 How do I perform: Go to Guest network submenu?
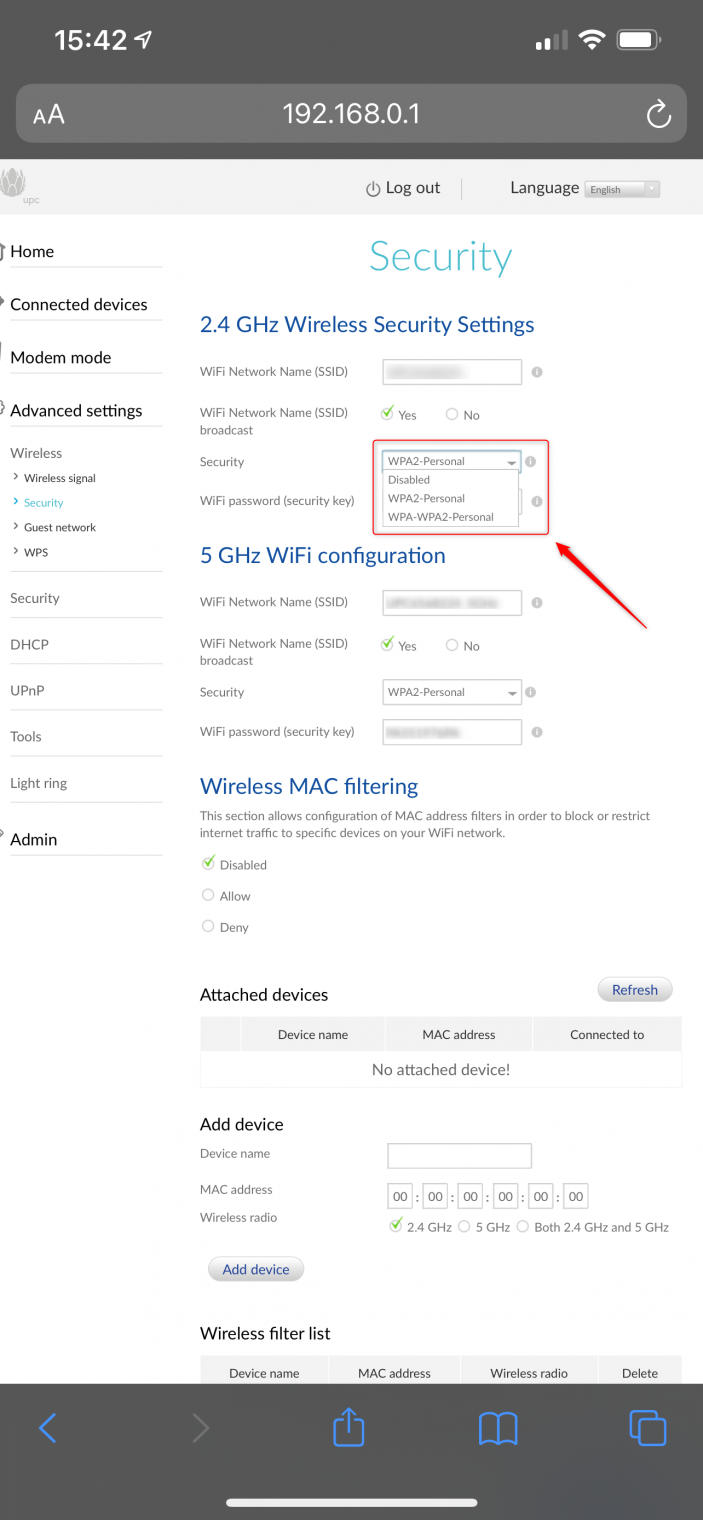[x=60, y=527]
